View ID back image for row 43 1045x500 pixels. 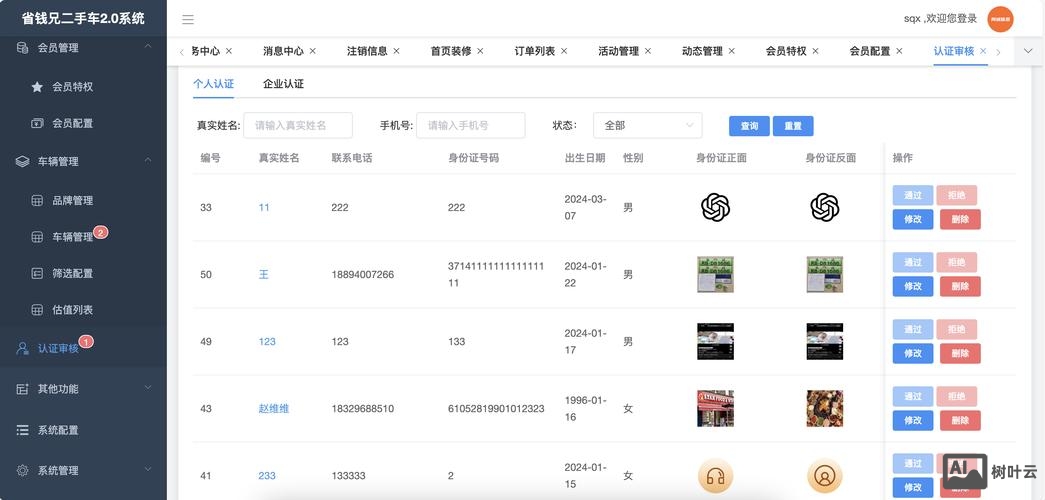pyautogui.click(x=824, y=409)
